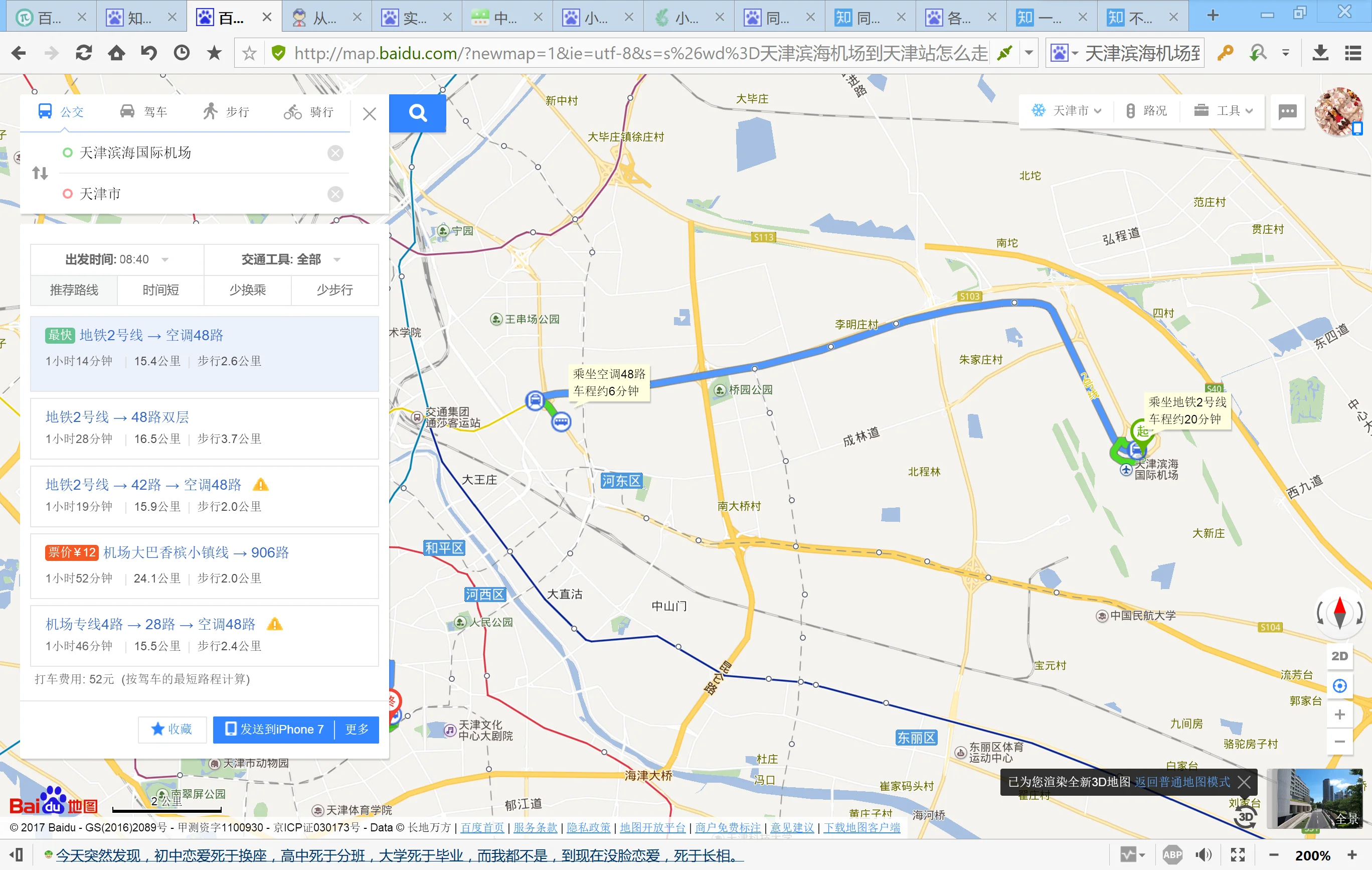The width and height of the screenshot is (1372, 870).
Task: Switch the map to 2D view
Action: tap(1340, 656)
